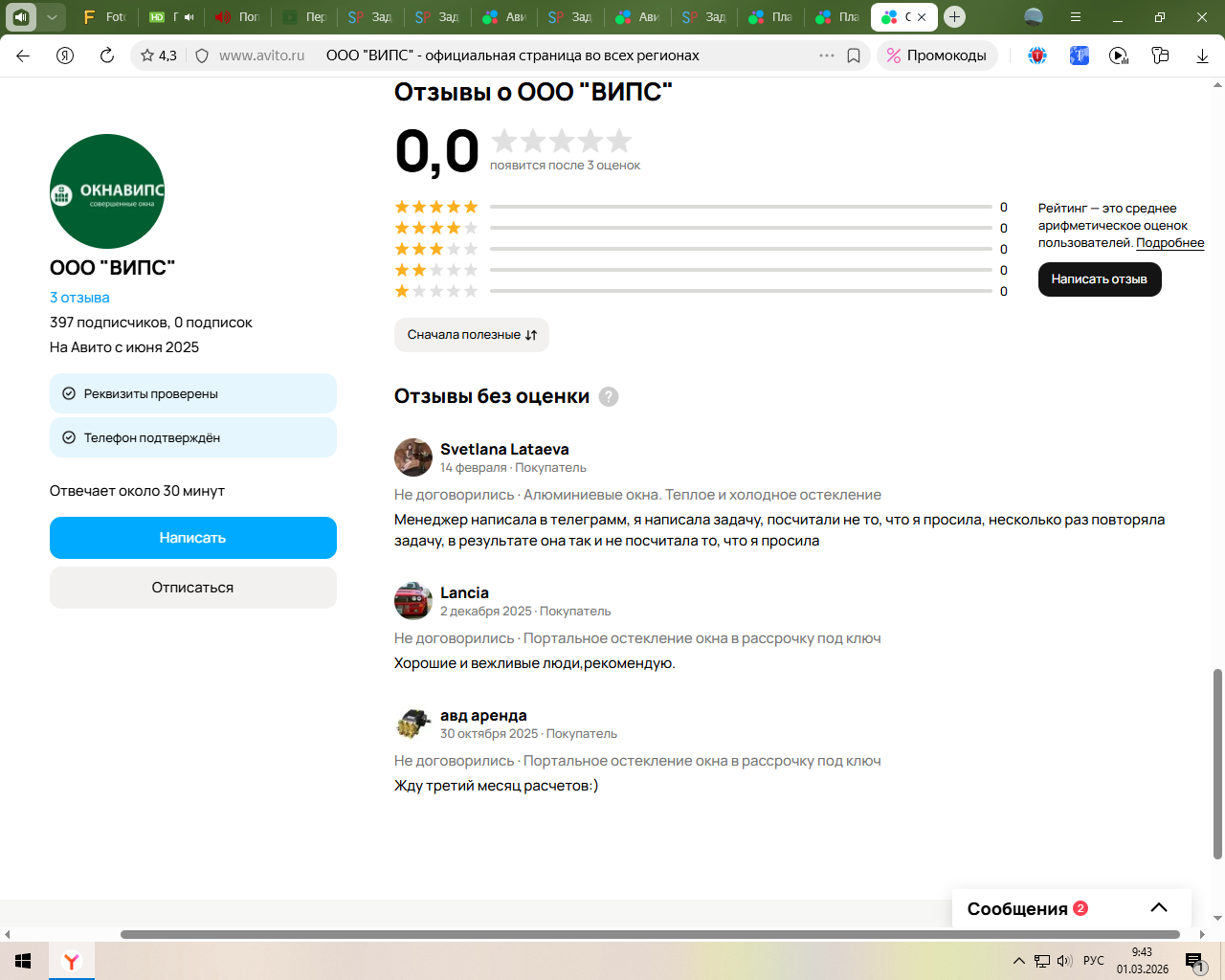Click the Реквизиты проверены badge
Image resolution: width=1225 pixels, height=980 pixels.
coord(193,393)
